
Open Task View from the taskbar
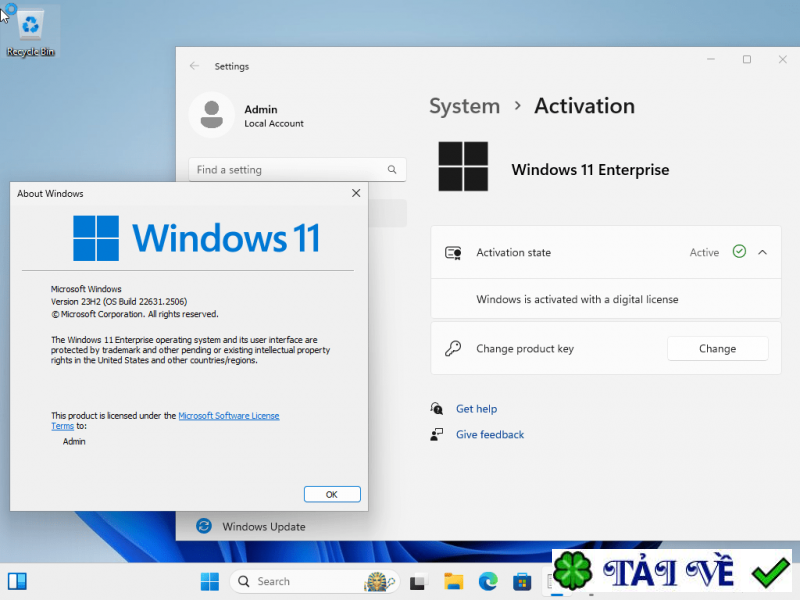[418, 581]
